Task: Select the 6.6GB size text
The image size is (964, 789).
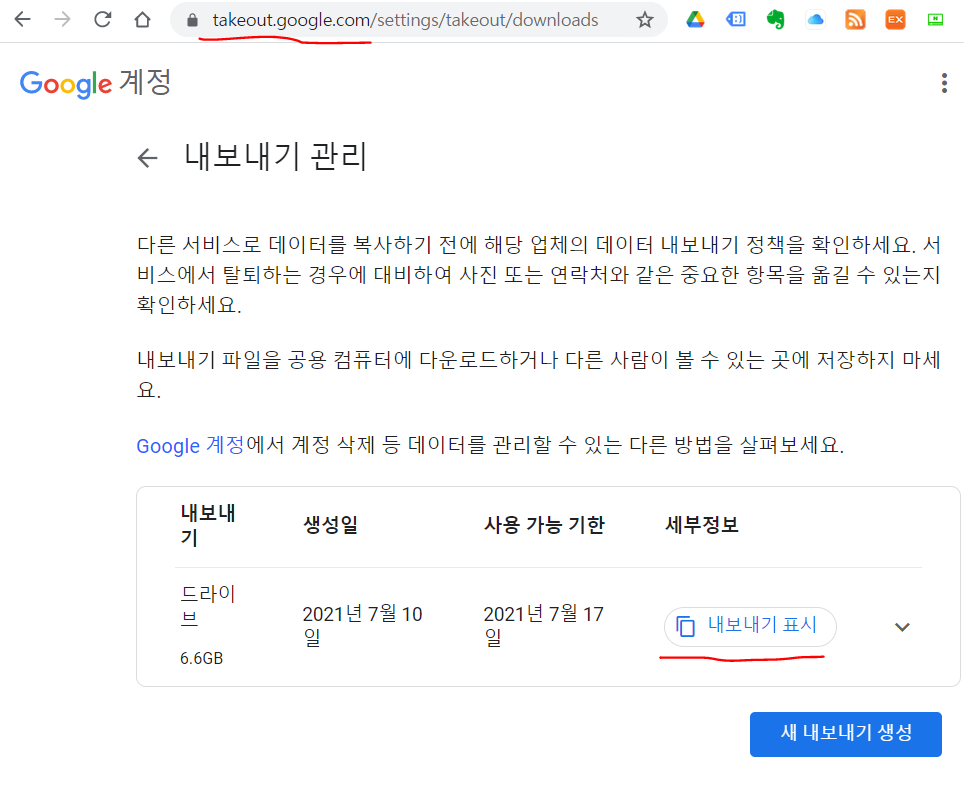Action: [202, 658]
